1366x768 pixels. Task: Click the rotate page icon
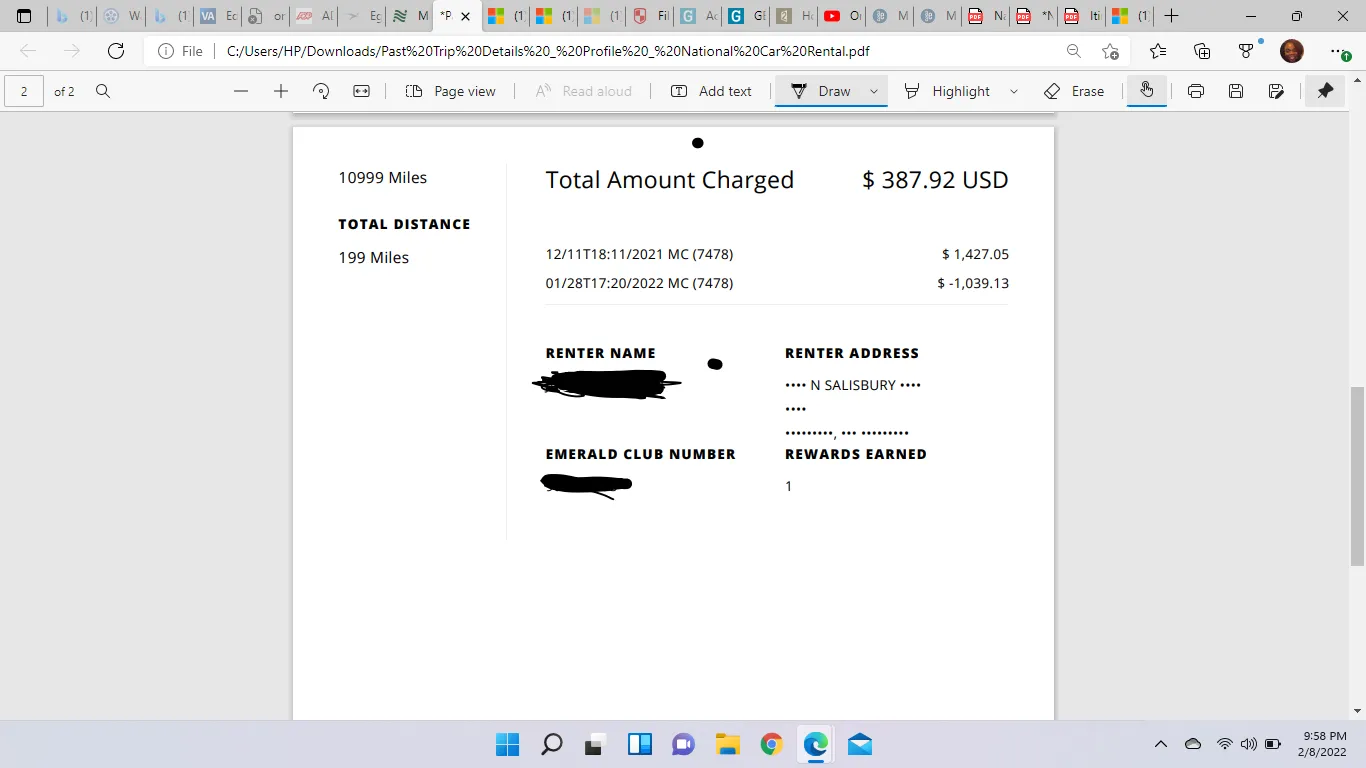[x=321, y=91]
